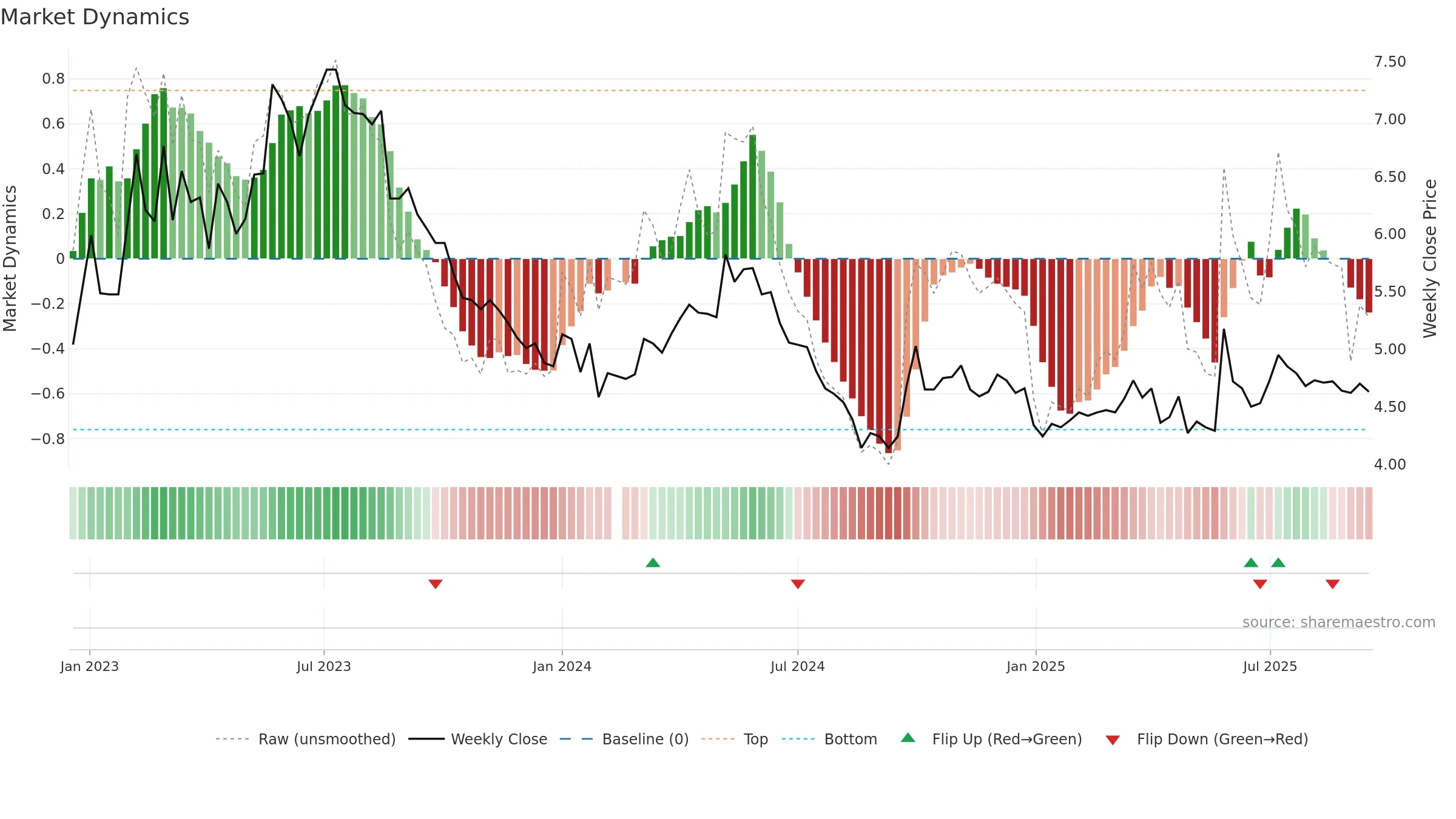Click the 0.8 left axis tick label
This screenshot has height=819, width=1456.
(x=53, y=79)
